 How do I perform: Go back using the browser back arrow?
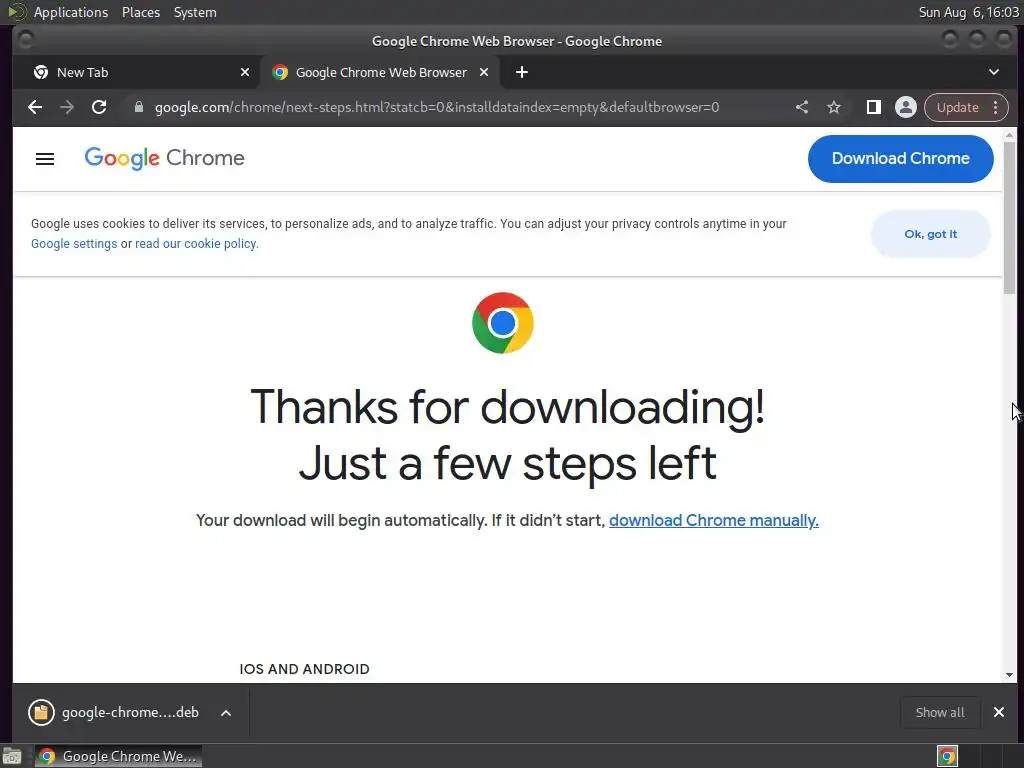(x=35, y=107)
